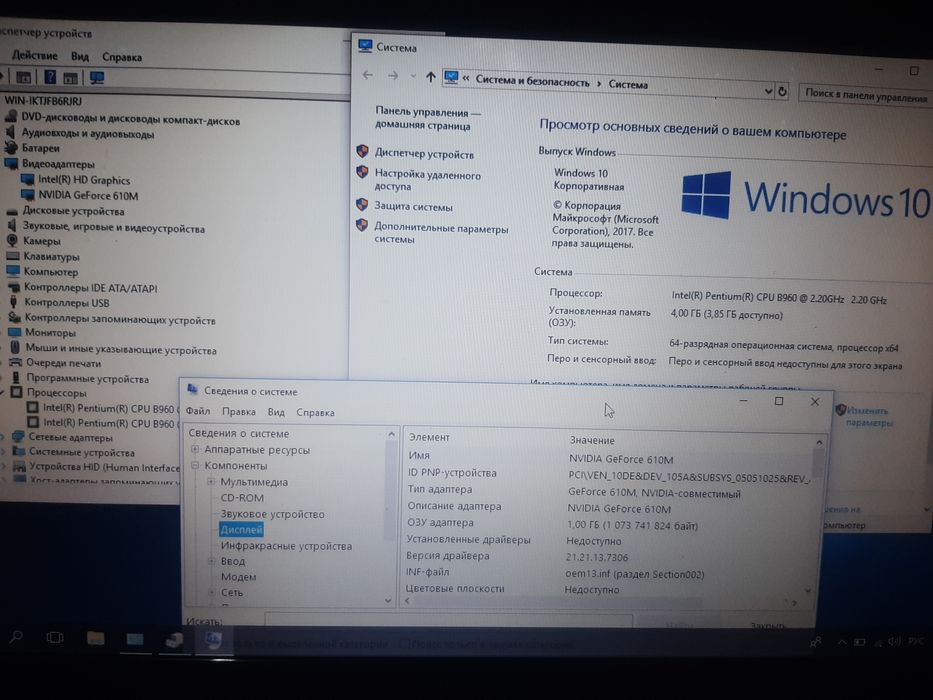The width and height of the screenshot is (933, 700).
Task: Open the address bar history dropdown
Action: 768,91
